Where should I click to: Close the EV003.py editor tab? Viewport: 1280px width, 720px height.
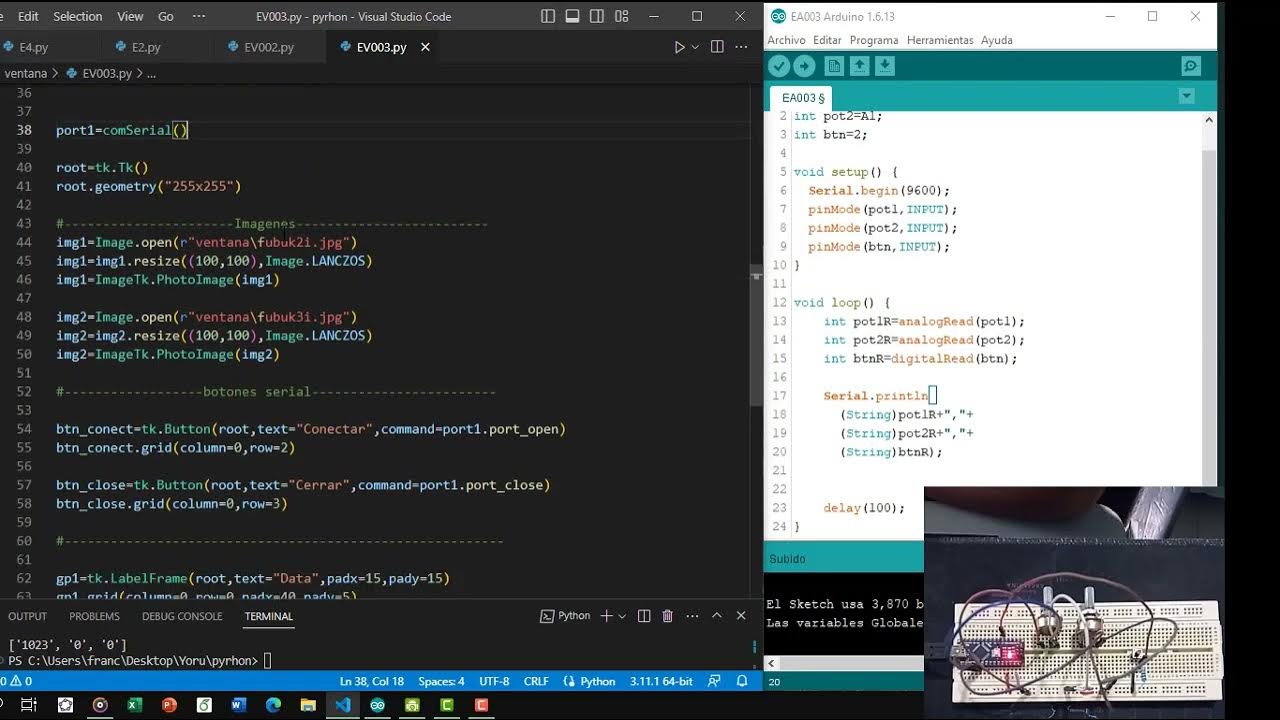pyautogui.click(x=425, y=47)
